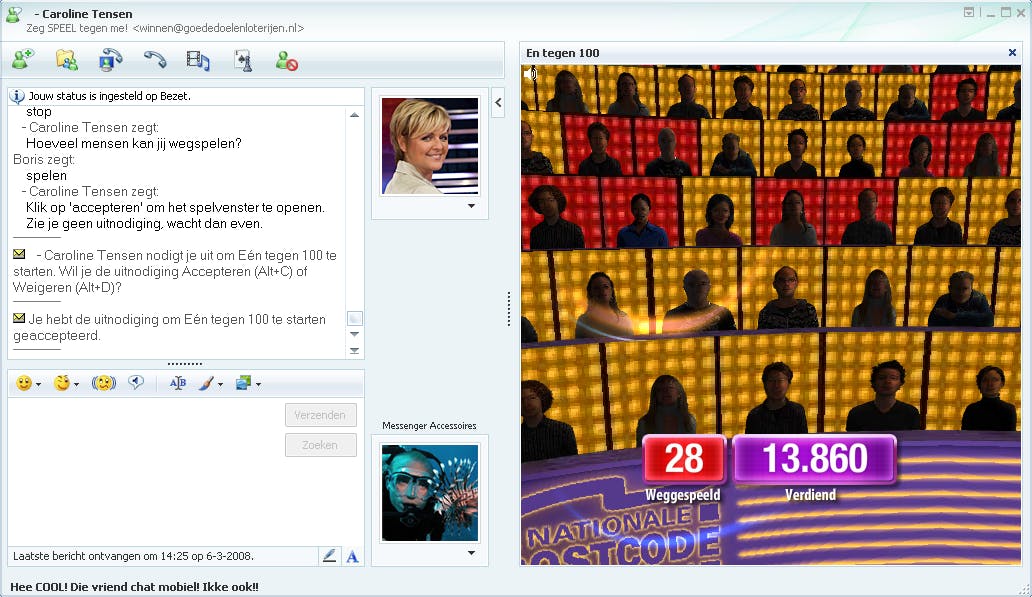Open my display picture options arrow
Viewport: 1032px width, 597px height.
click(471, 553)
